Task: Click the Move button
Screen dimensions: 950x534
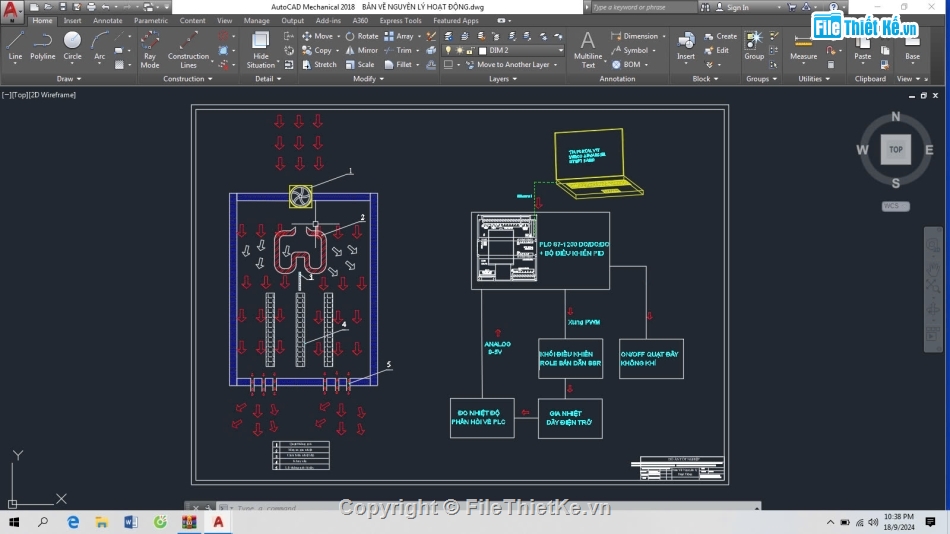Action: (x=317, y=36)
